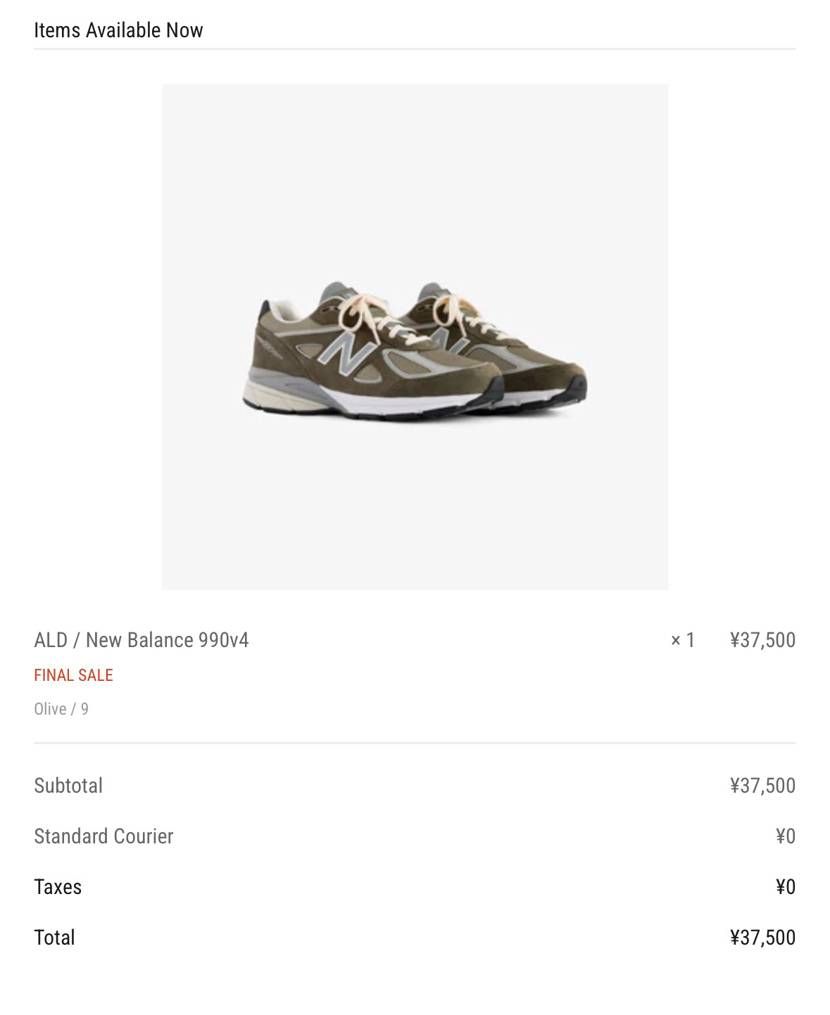Image resolution: width=830 pixels, height=1015 pixels.
Task: Click the Taxes label
Action: [x=58, y=887]
